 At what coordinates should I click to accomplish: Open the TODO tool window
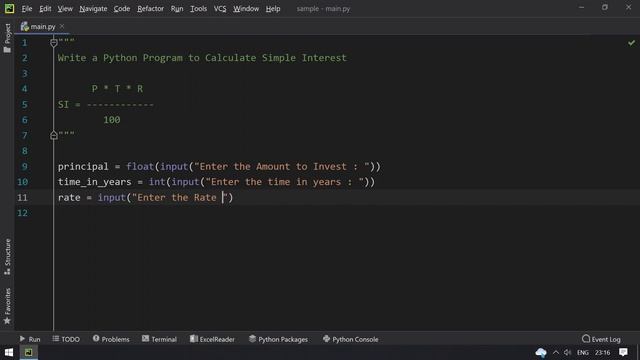click(66, 339)
